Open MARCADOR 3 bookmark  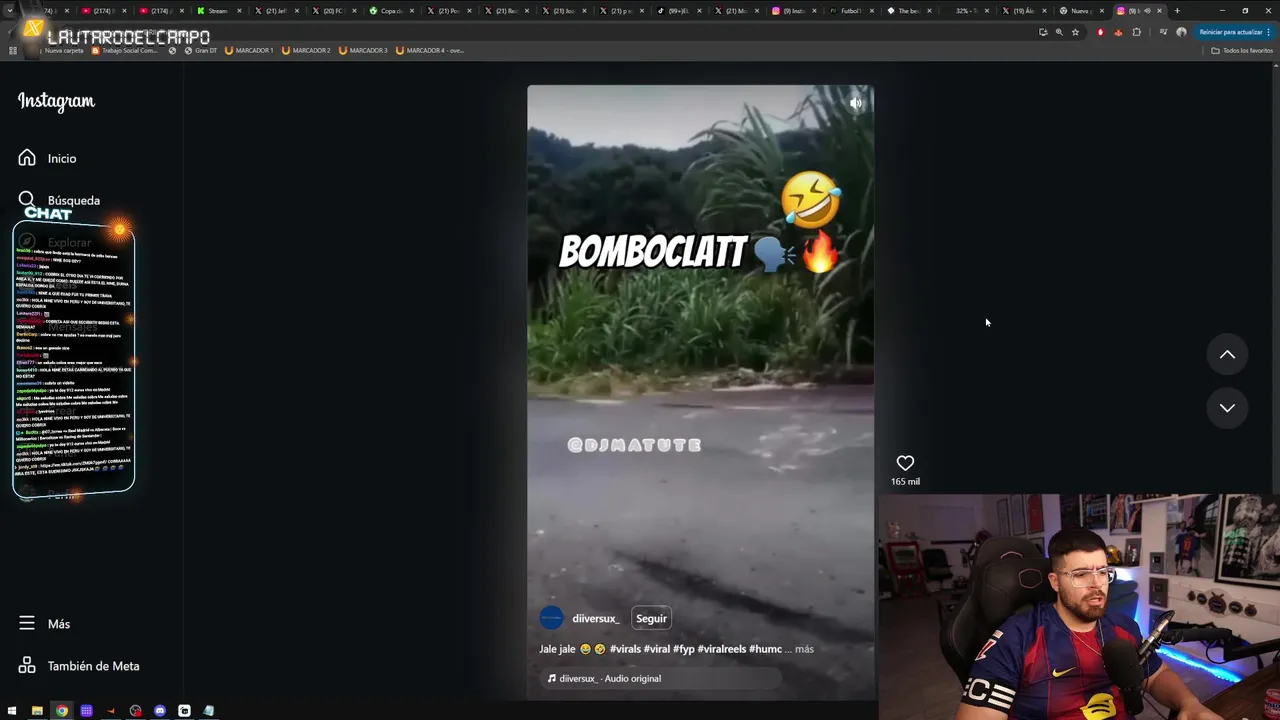[363, 50]
